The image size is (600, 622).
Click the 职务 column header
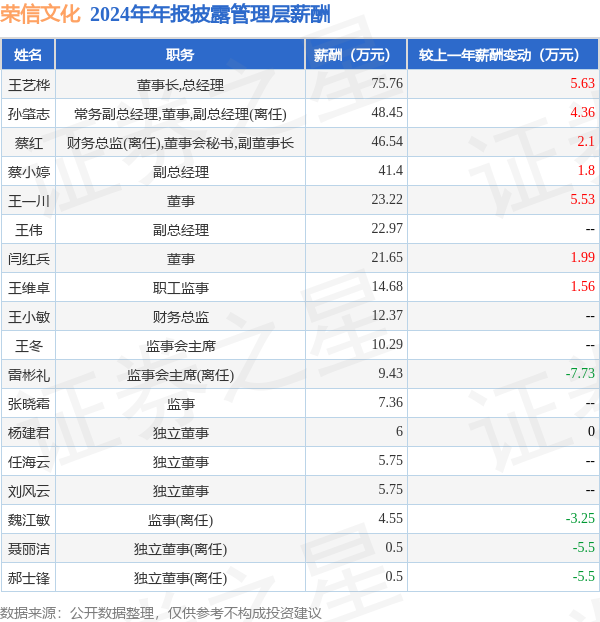(x=180, y=55)
